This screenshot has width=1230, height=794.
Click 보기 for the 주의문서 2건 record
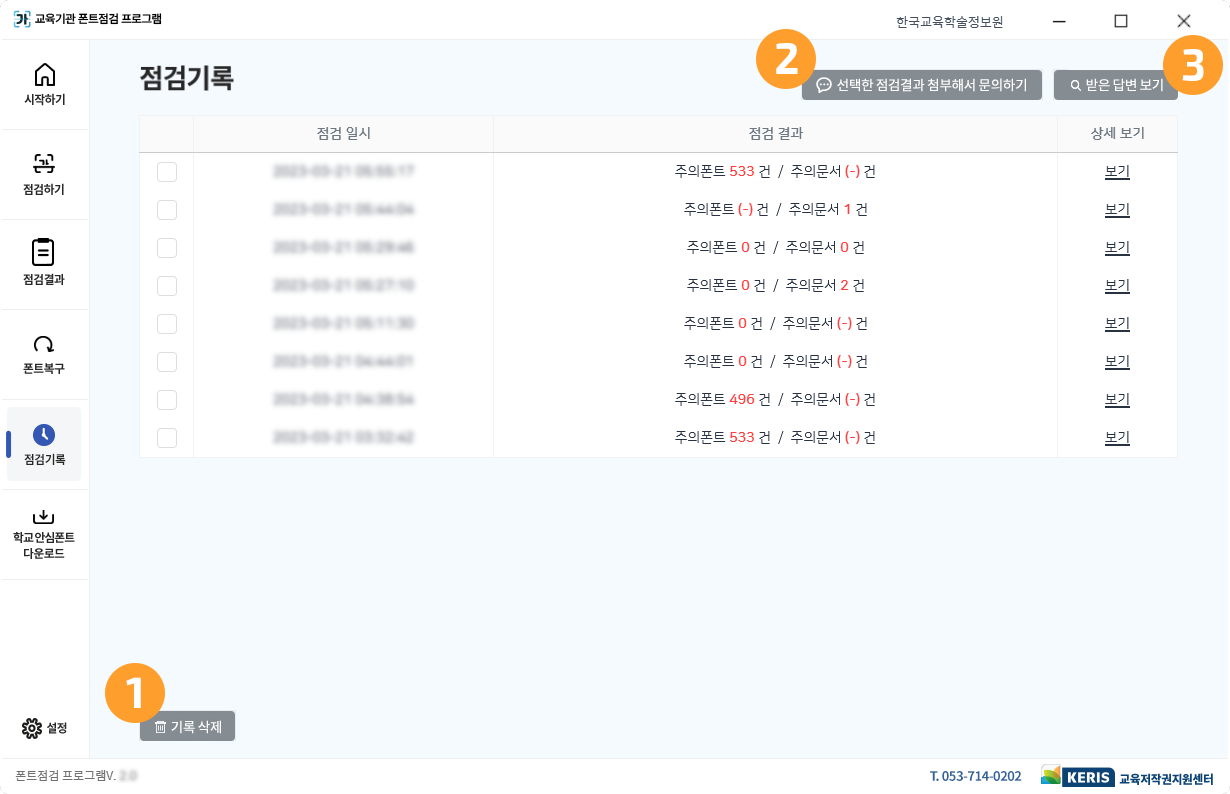1117,285
